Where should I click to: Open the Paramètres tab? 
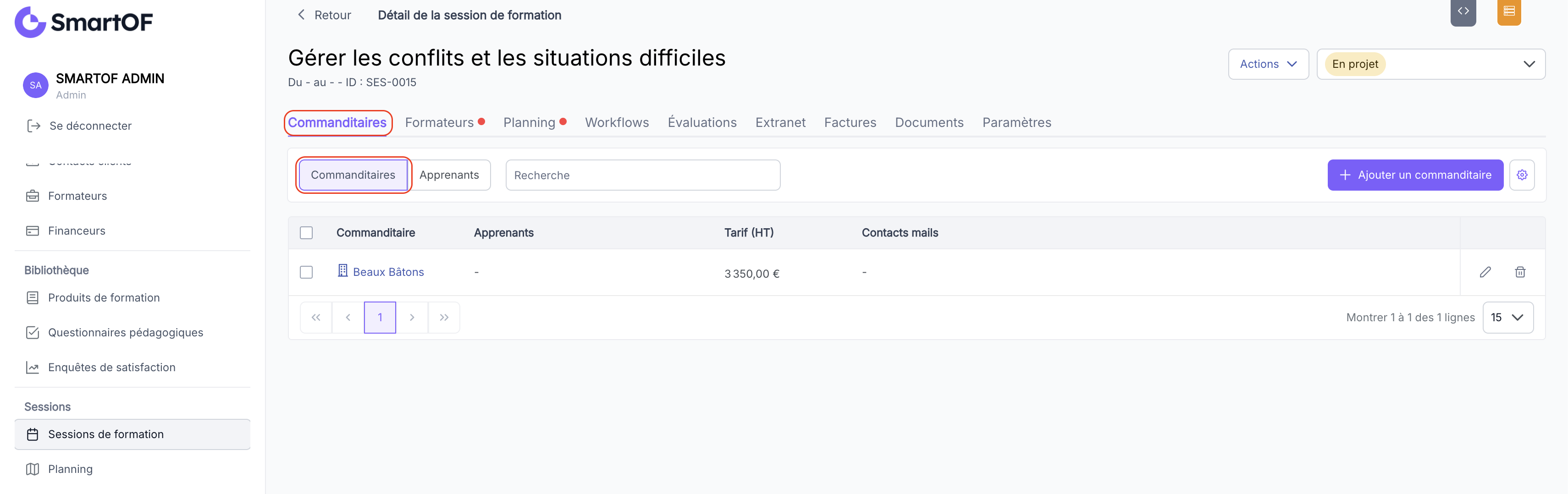click(x=1016, y=122)
